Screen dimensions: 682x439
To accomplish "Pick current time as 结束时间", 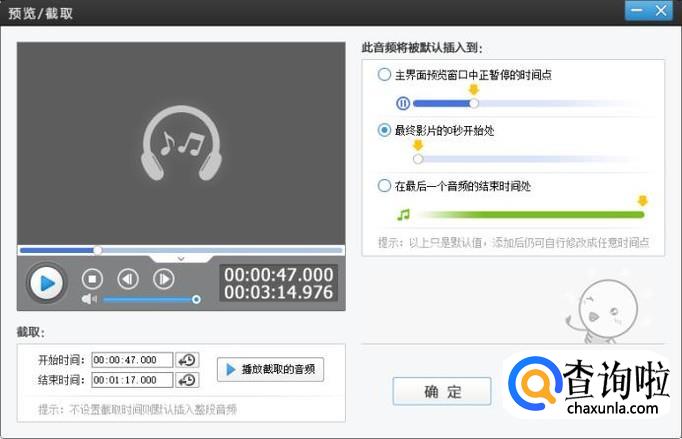I will (187, 380).
